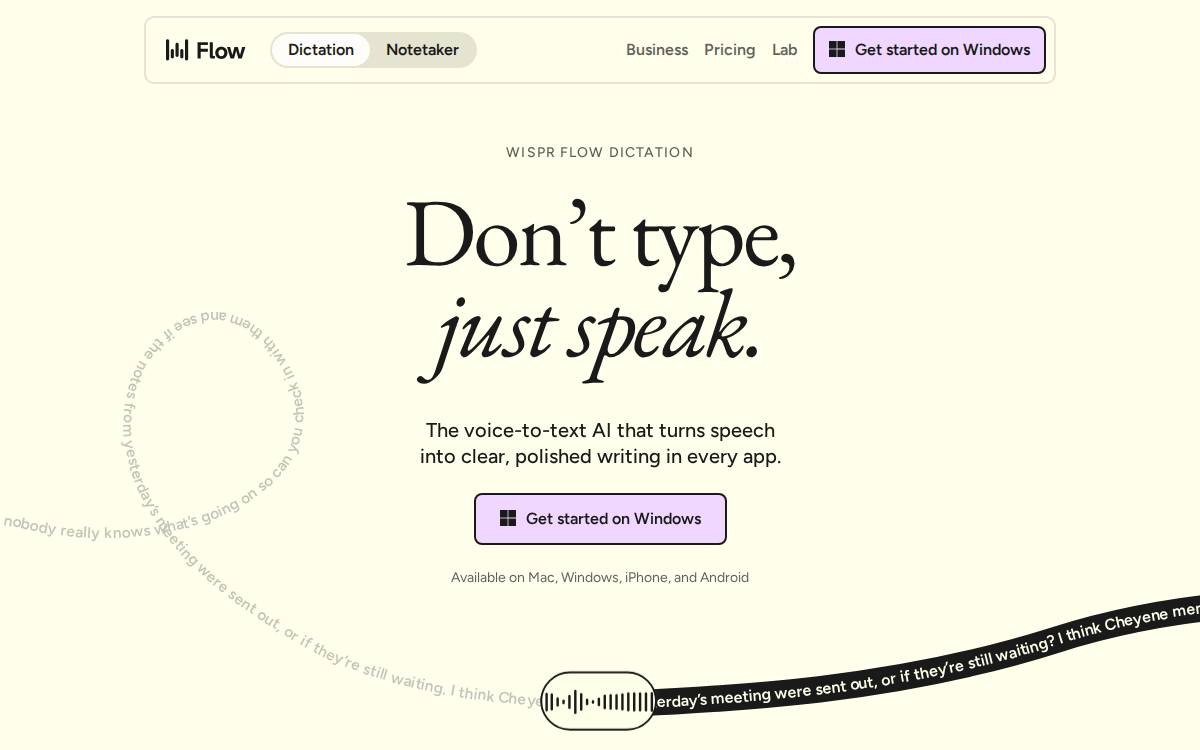Click the Flow wordmark text in the header

(221, 50)
